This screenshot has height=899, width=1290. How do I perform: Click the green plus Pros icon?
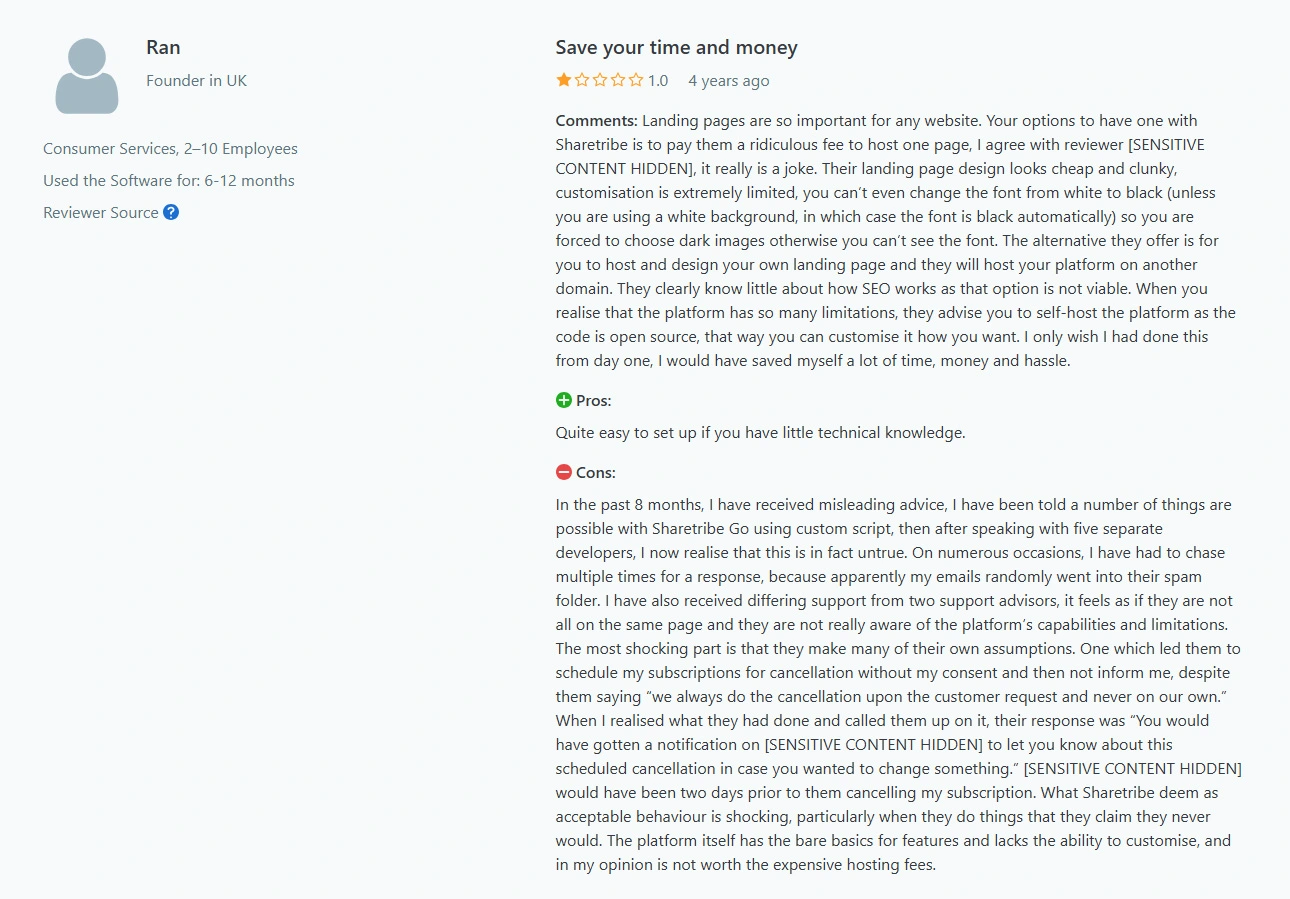(x=564, y=400)
